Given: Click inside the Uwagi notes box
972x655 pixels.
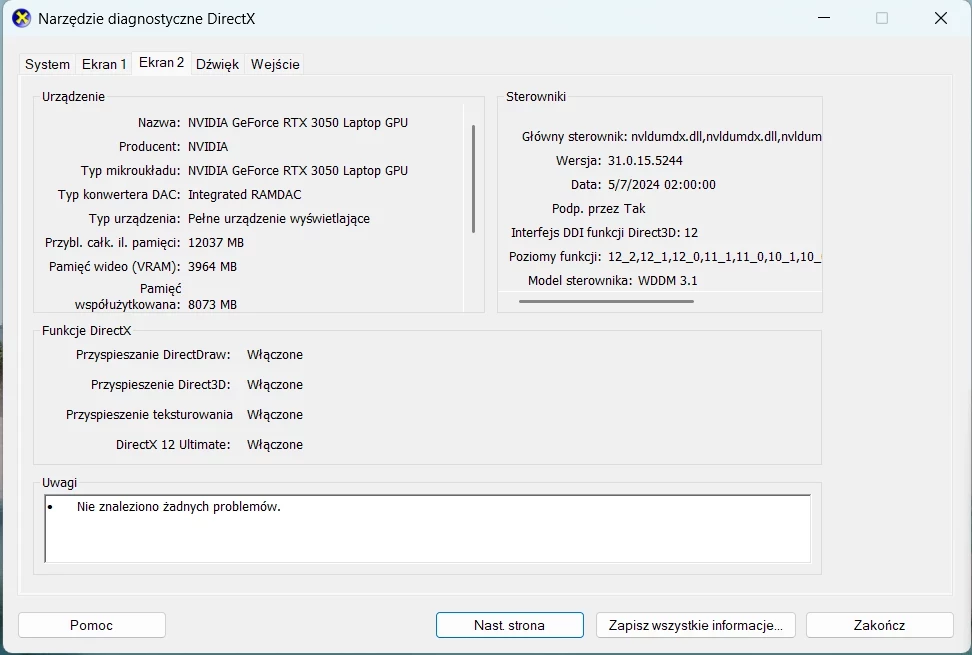Looking at the screenshot, I should (428, 529).
